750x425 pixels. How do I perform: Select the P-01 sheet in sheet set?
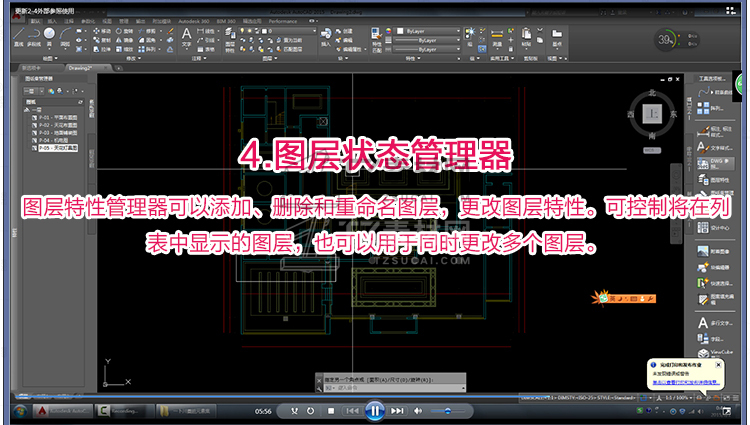55,118
